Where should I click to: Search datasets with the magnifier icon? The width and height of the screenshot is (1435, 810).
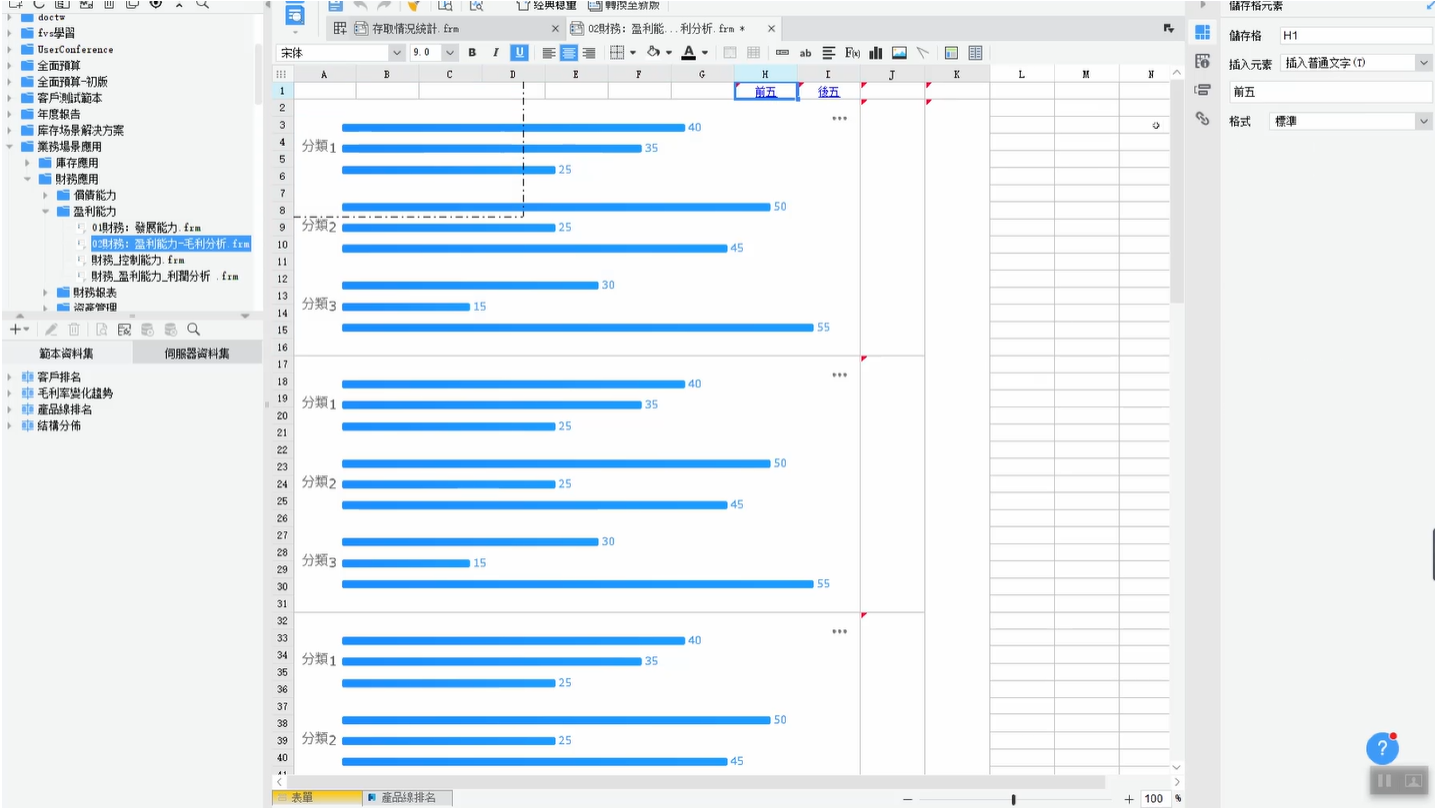tap(194, 329)
